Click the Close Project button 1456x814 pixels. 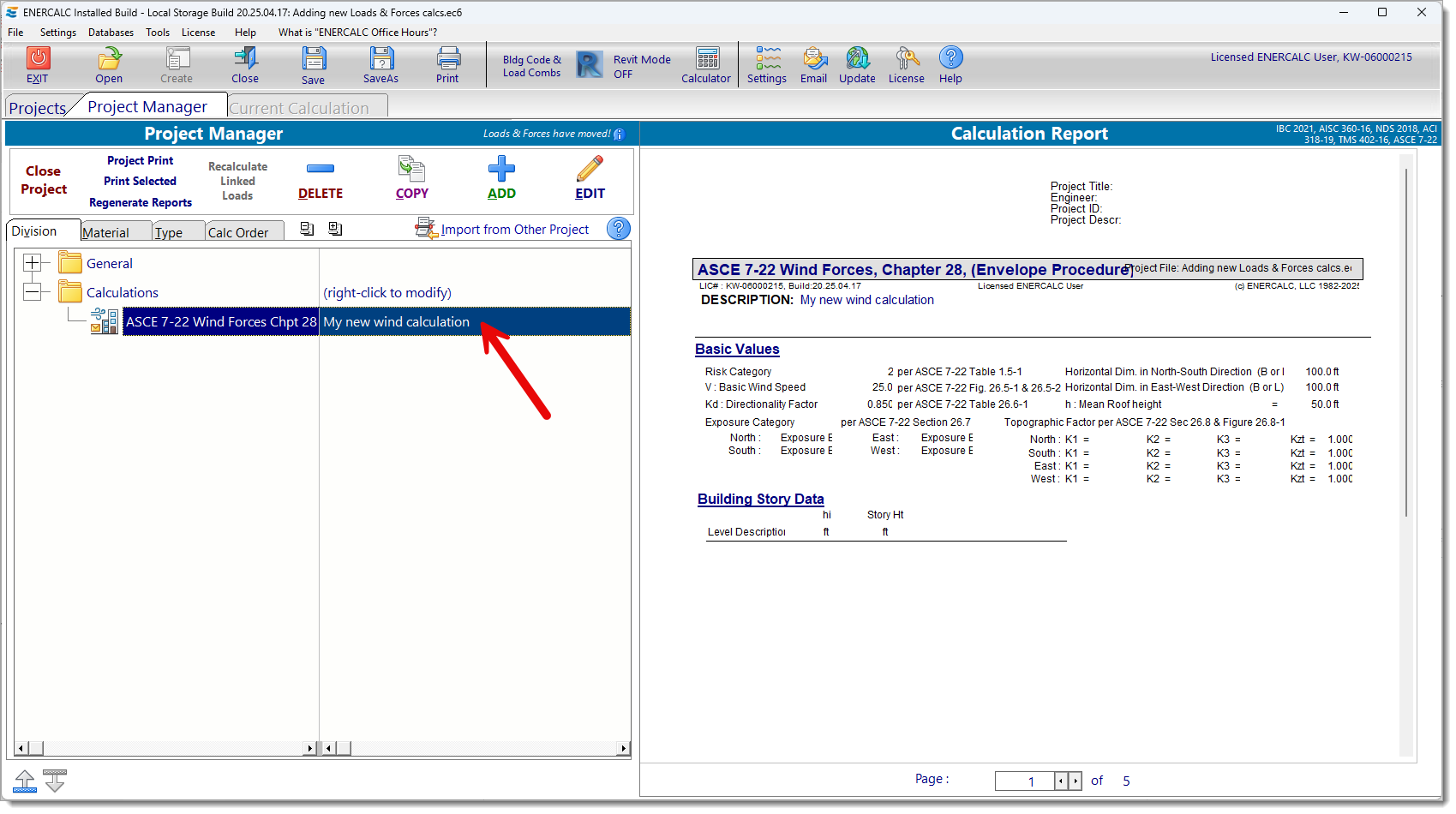[x=44, y=180]
